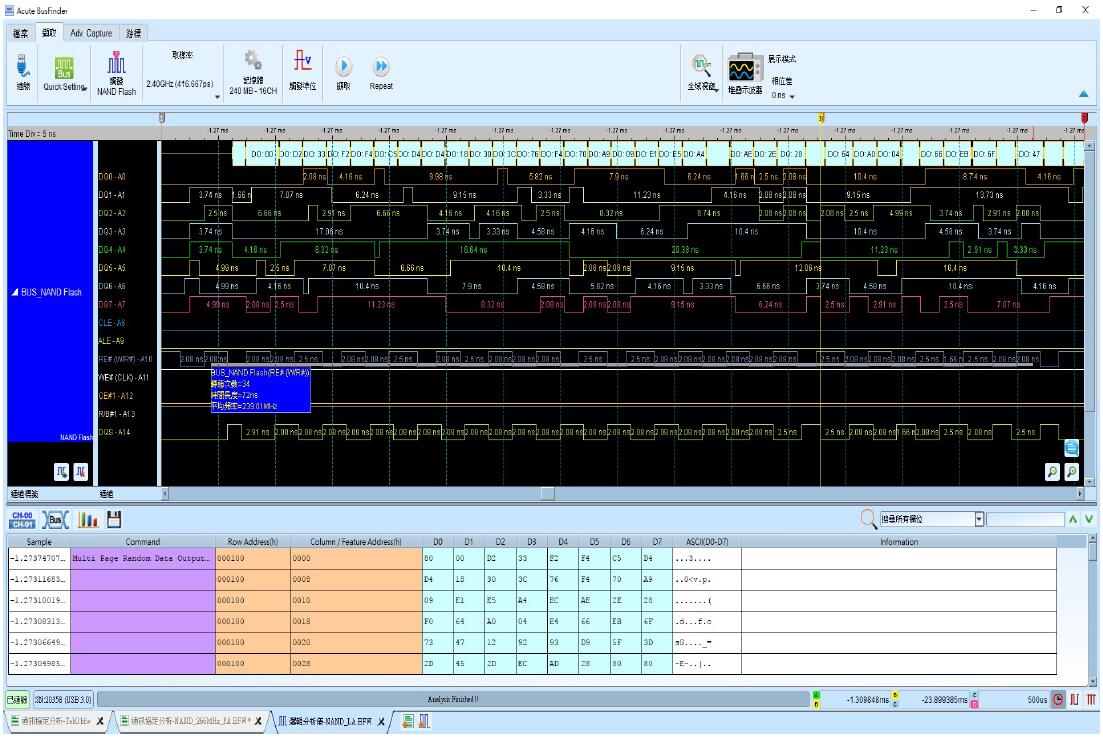Open Quick Setting in the toolbar
Screen dimensions: 1103x739
64,68
